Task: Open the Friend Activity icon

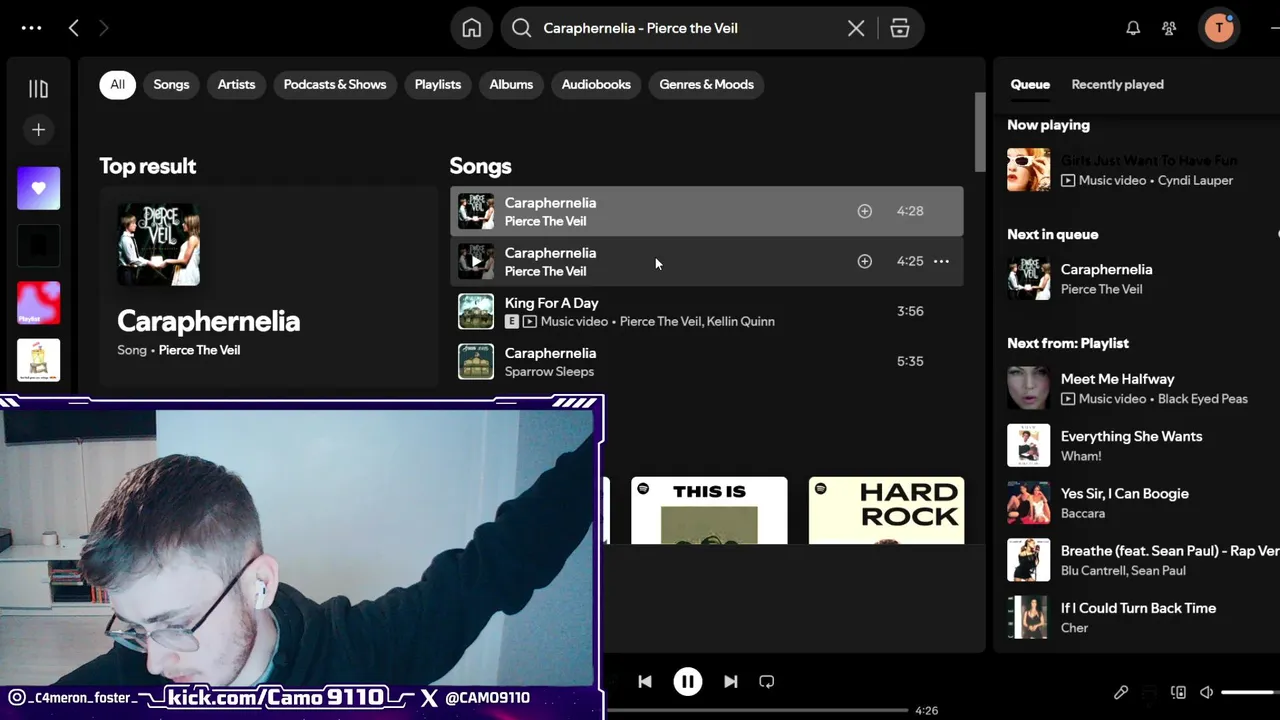Action: [x=1169, y=28]
